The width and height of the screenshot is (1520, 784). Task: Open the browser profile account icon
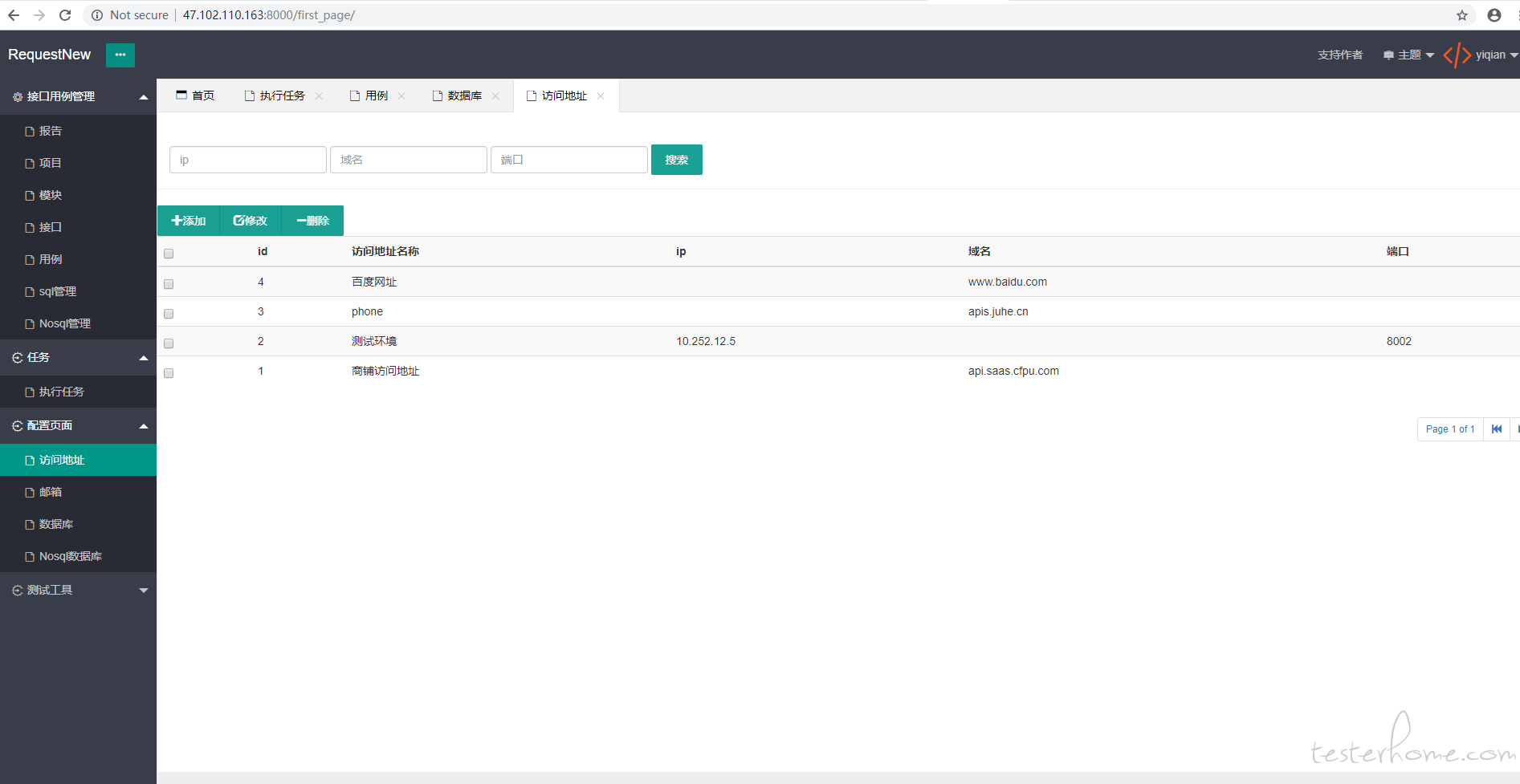(x=1494, y=15)
